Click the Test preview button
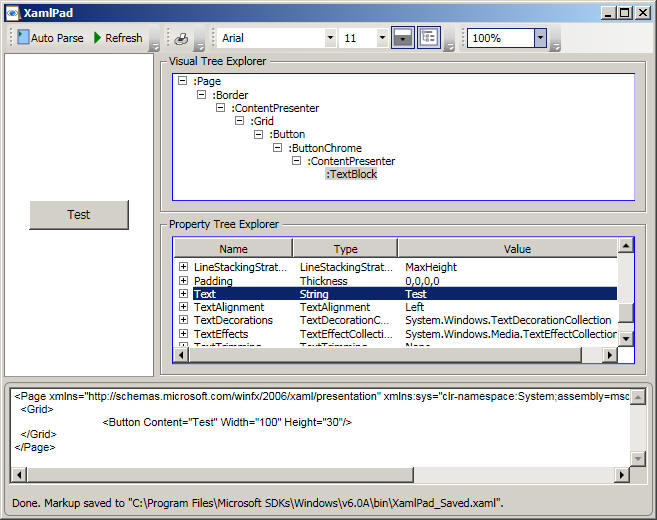 click(79, 215)
